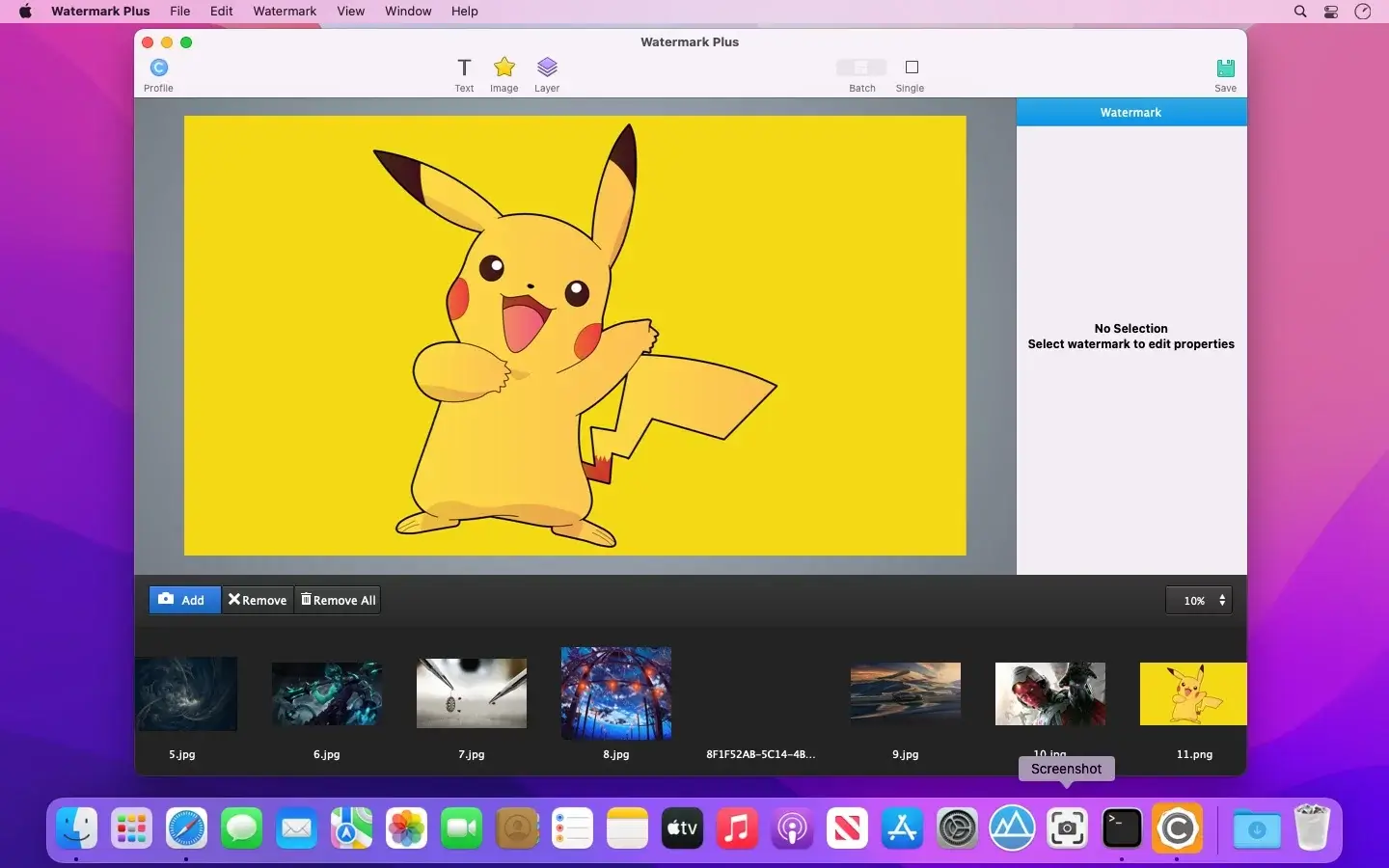Click the Add photos button
The width and height of the screenshot is (1389, 868).
pyautogui.click(x=185, y=600)
